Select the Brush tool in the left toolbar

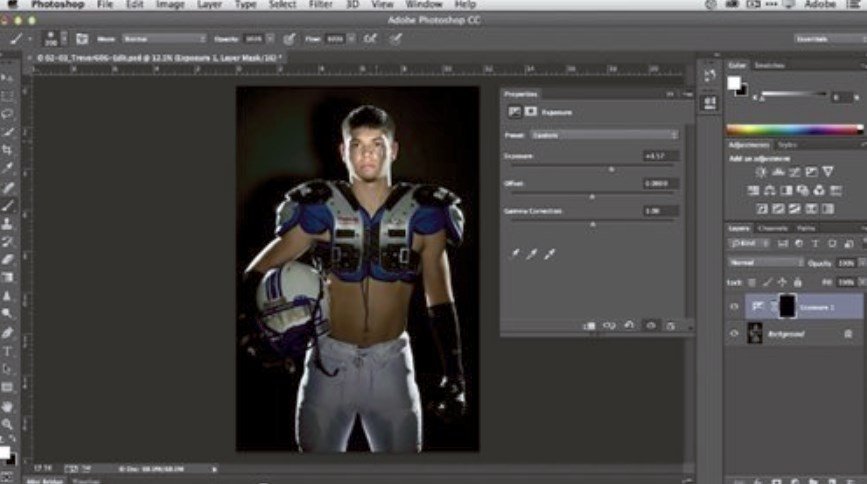(7, 205)
